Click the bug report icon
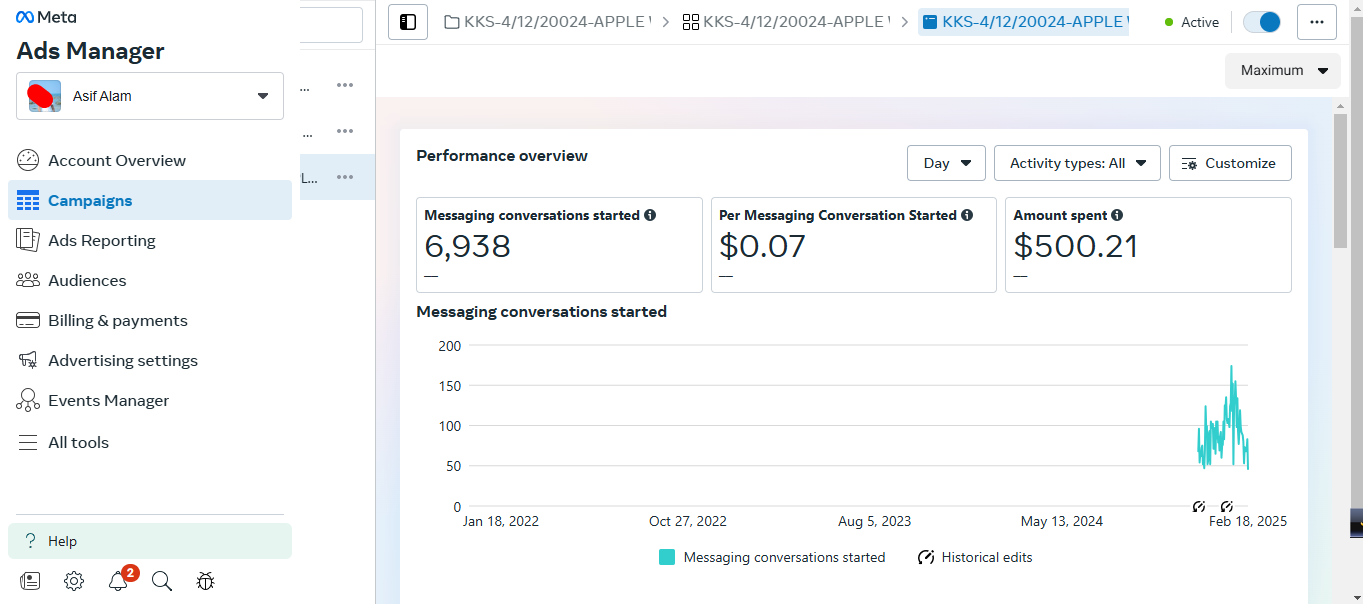 pyautogui.click(x=206, y=581)
